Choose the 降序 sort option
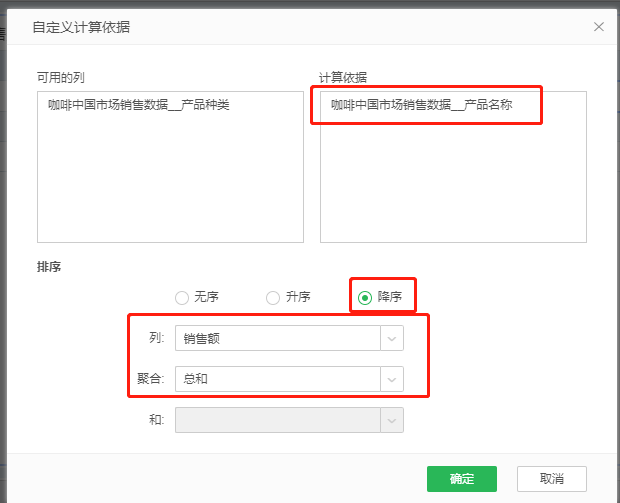This screenshot has width=620, height=503. click(x=365, y=298)
